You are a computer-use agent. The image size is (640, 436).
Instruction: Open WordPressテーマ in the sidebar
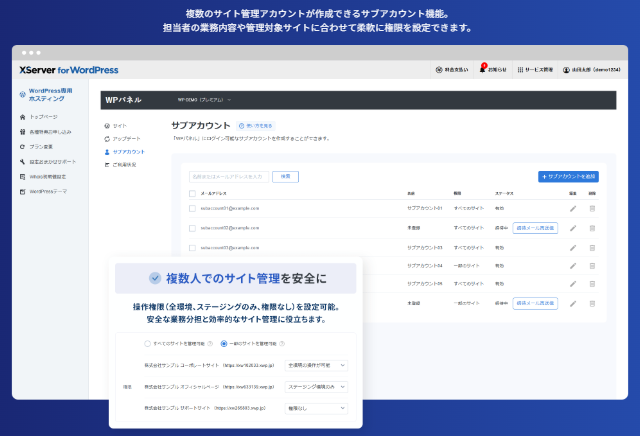click(x=43, y=191)
